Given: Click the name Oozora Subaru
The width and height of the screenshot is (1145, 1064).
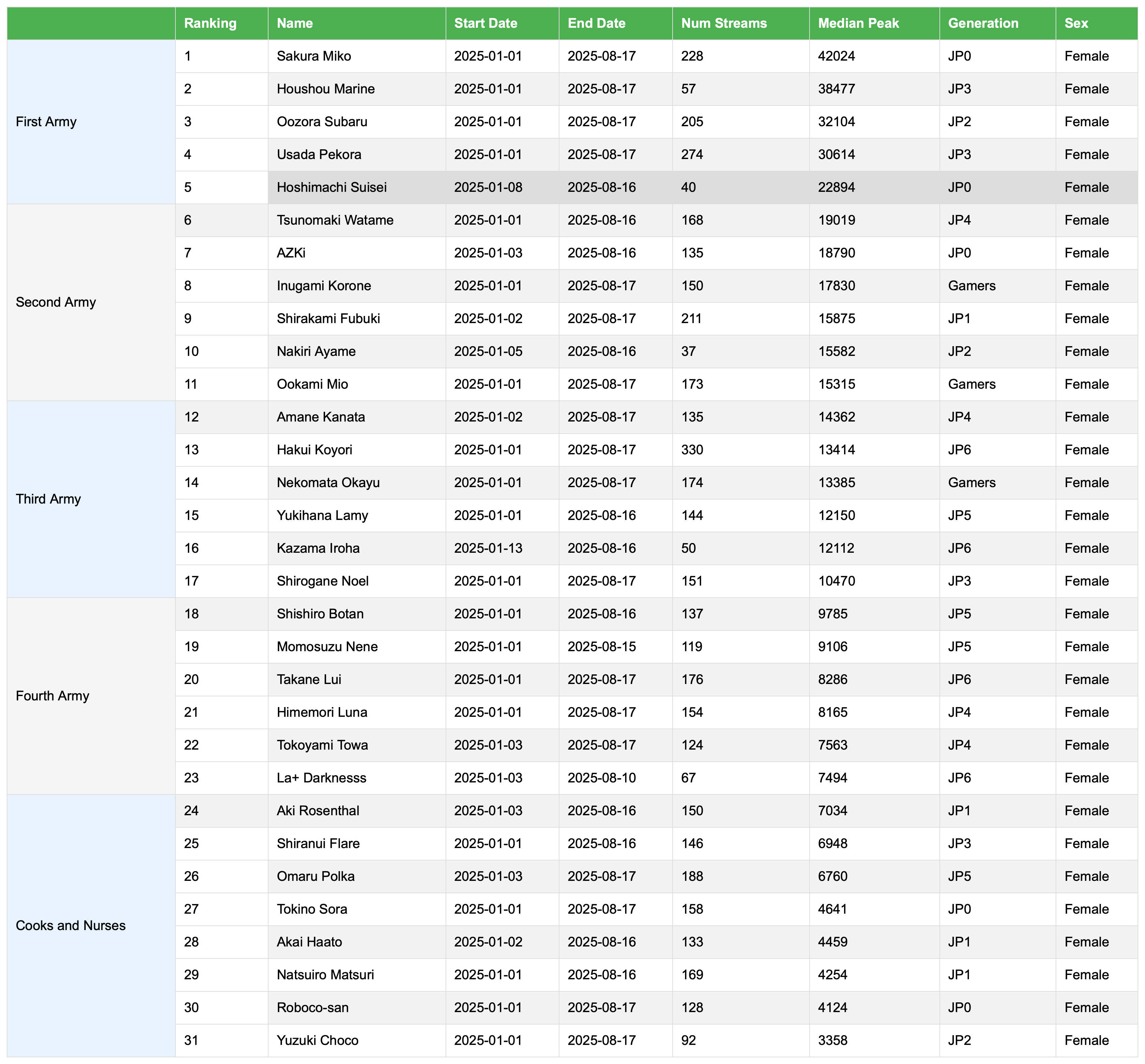Looking at the screenshot, I should pos(322,122).
